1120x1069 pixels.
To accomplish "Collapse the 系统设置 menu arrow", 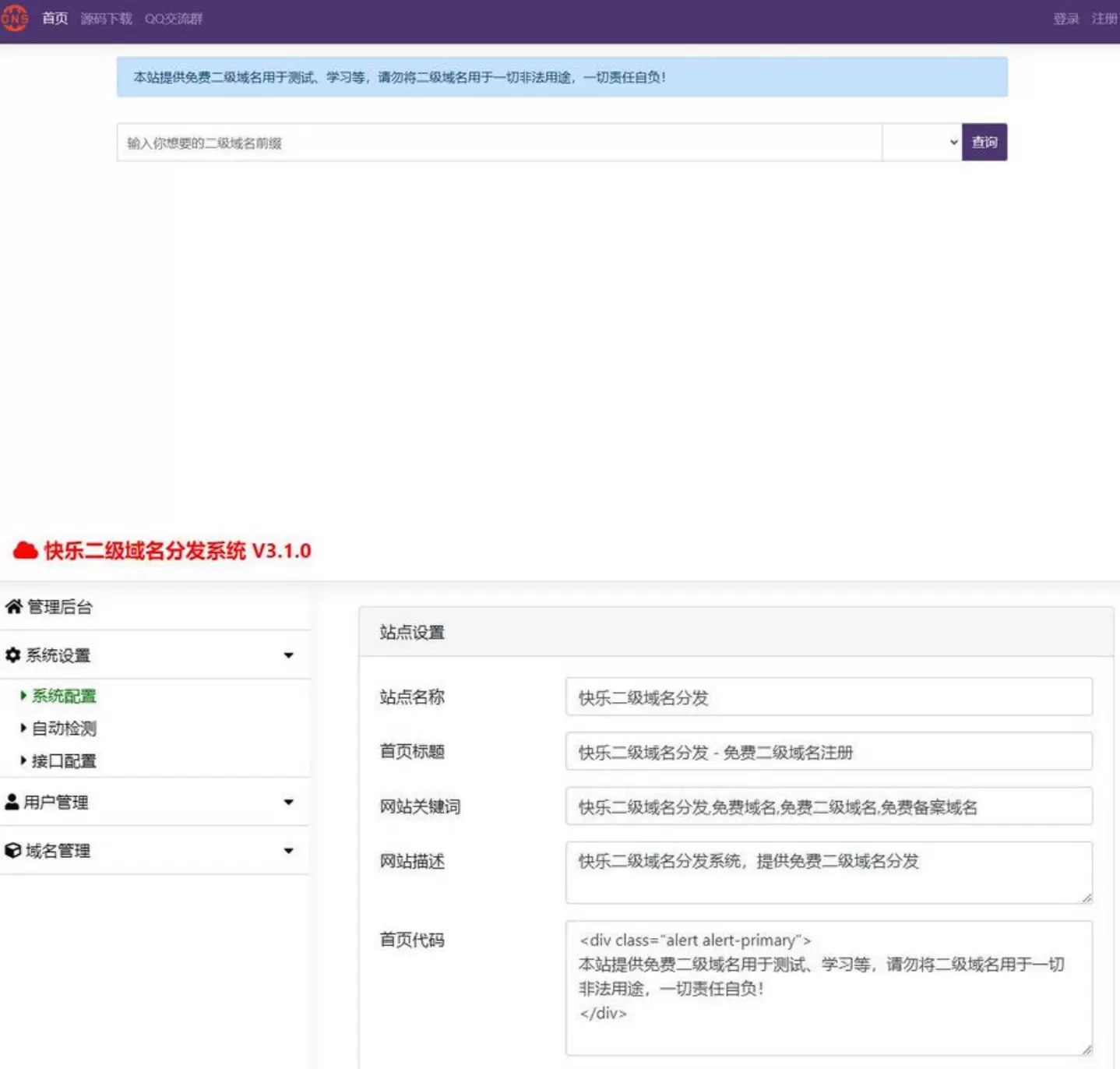I will pos(289,655).
